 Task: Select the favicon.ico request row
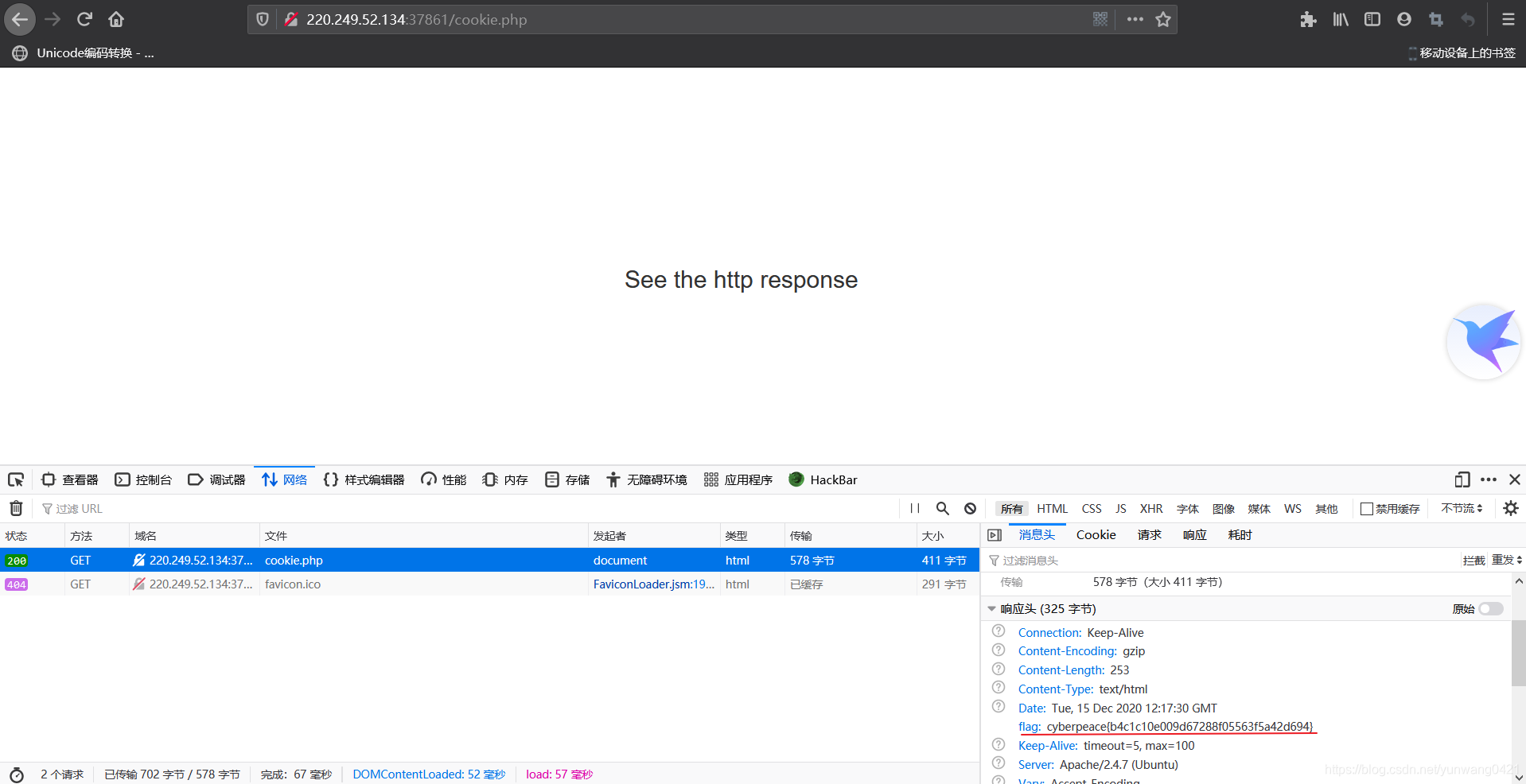pyautogui.click(x=489, y=584)
